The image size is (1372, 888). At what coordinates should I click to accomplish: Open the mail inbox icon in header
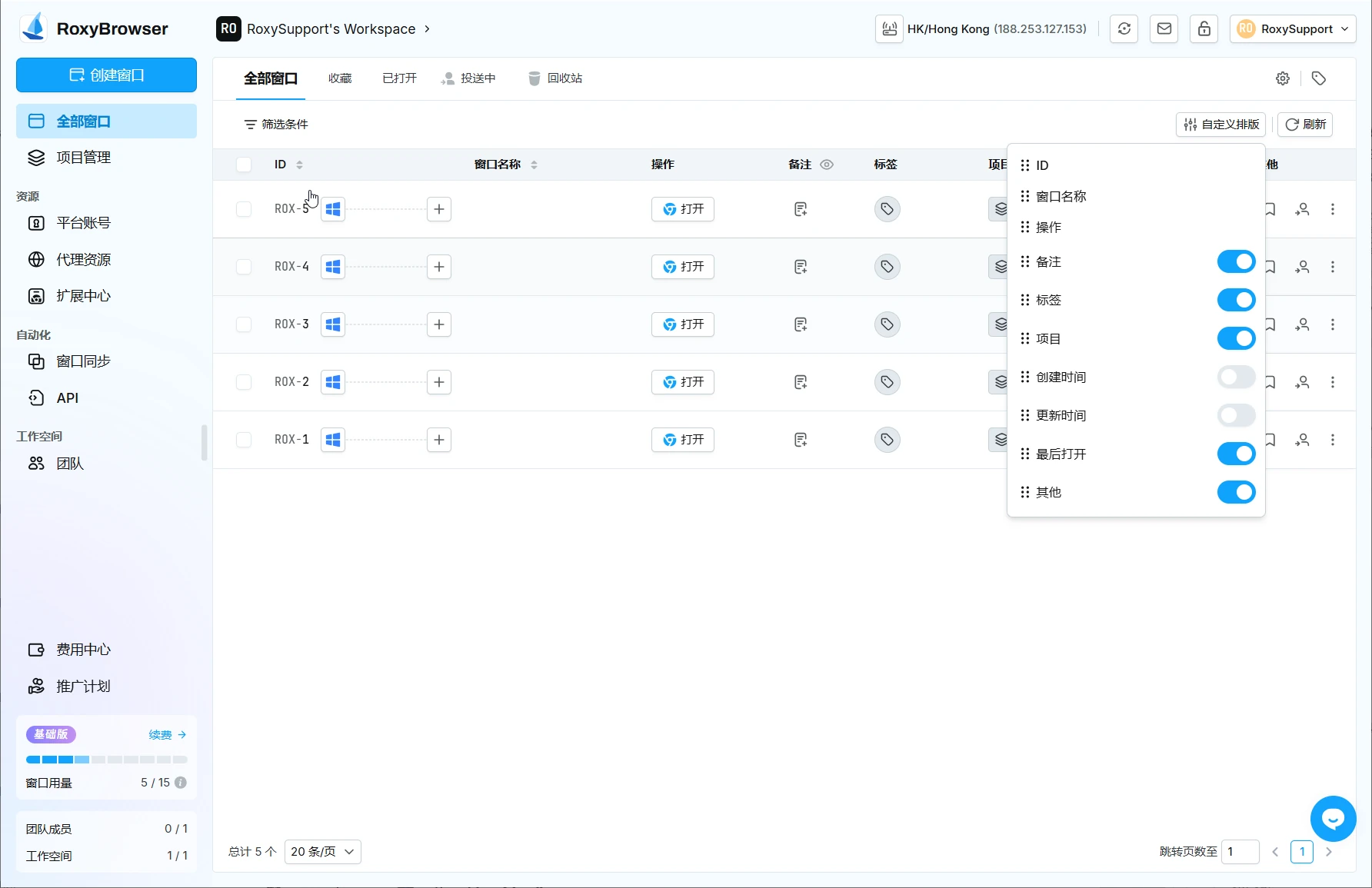[x=1164, y=29]
